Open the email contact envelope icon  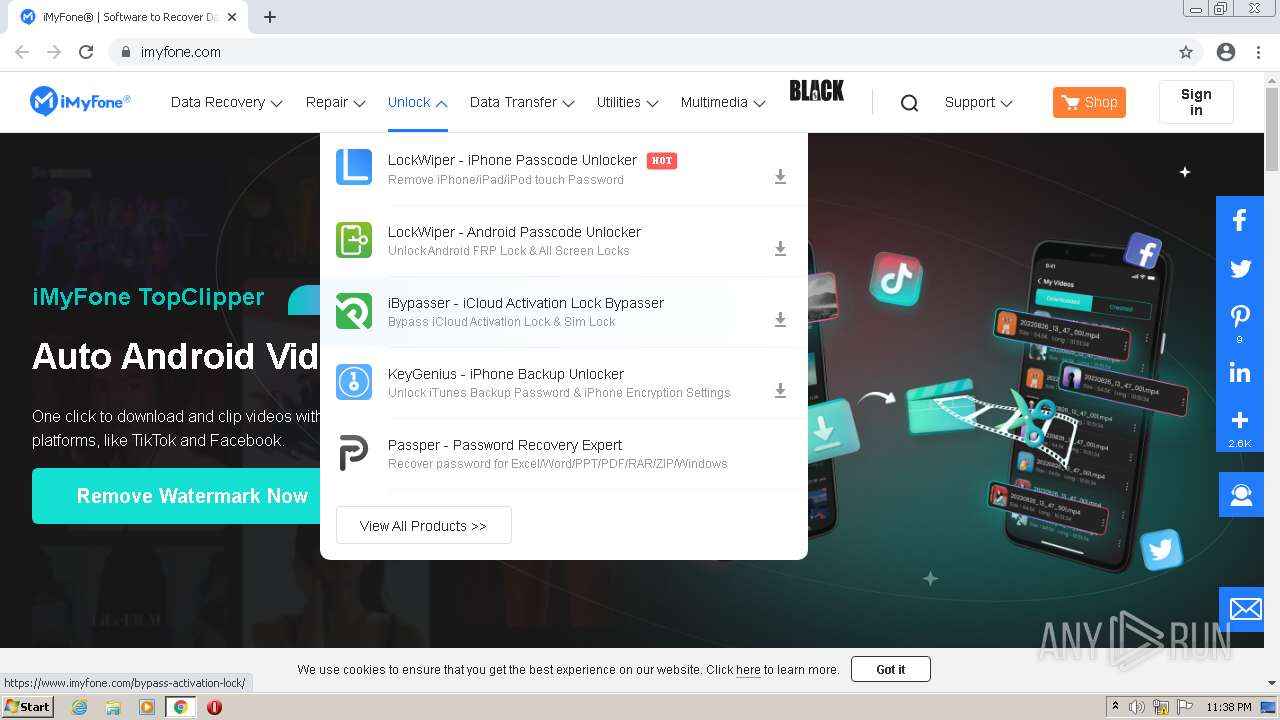[x=1241, y=609]
